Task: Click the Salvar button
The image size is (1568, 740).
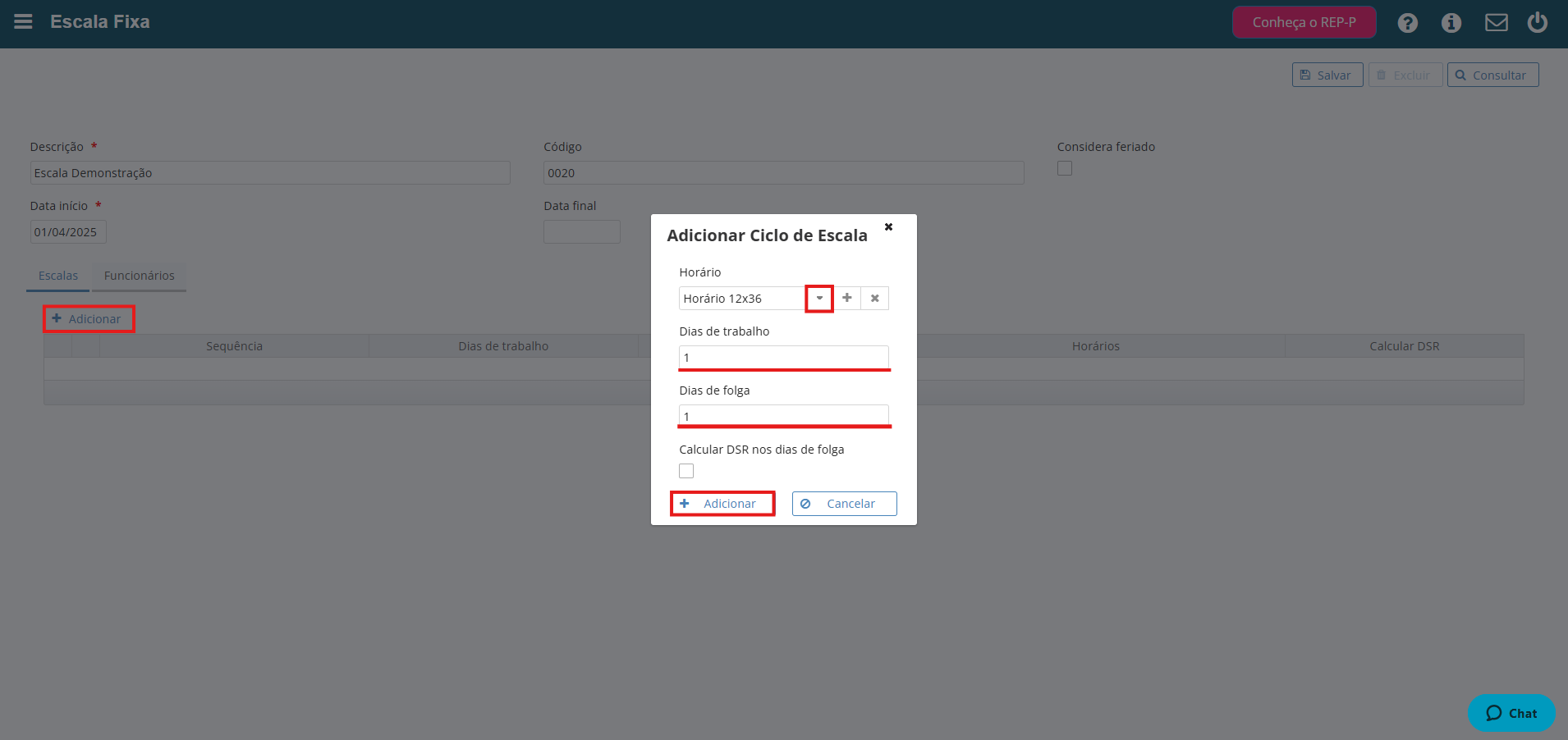Action: point(1327,75)
